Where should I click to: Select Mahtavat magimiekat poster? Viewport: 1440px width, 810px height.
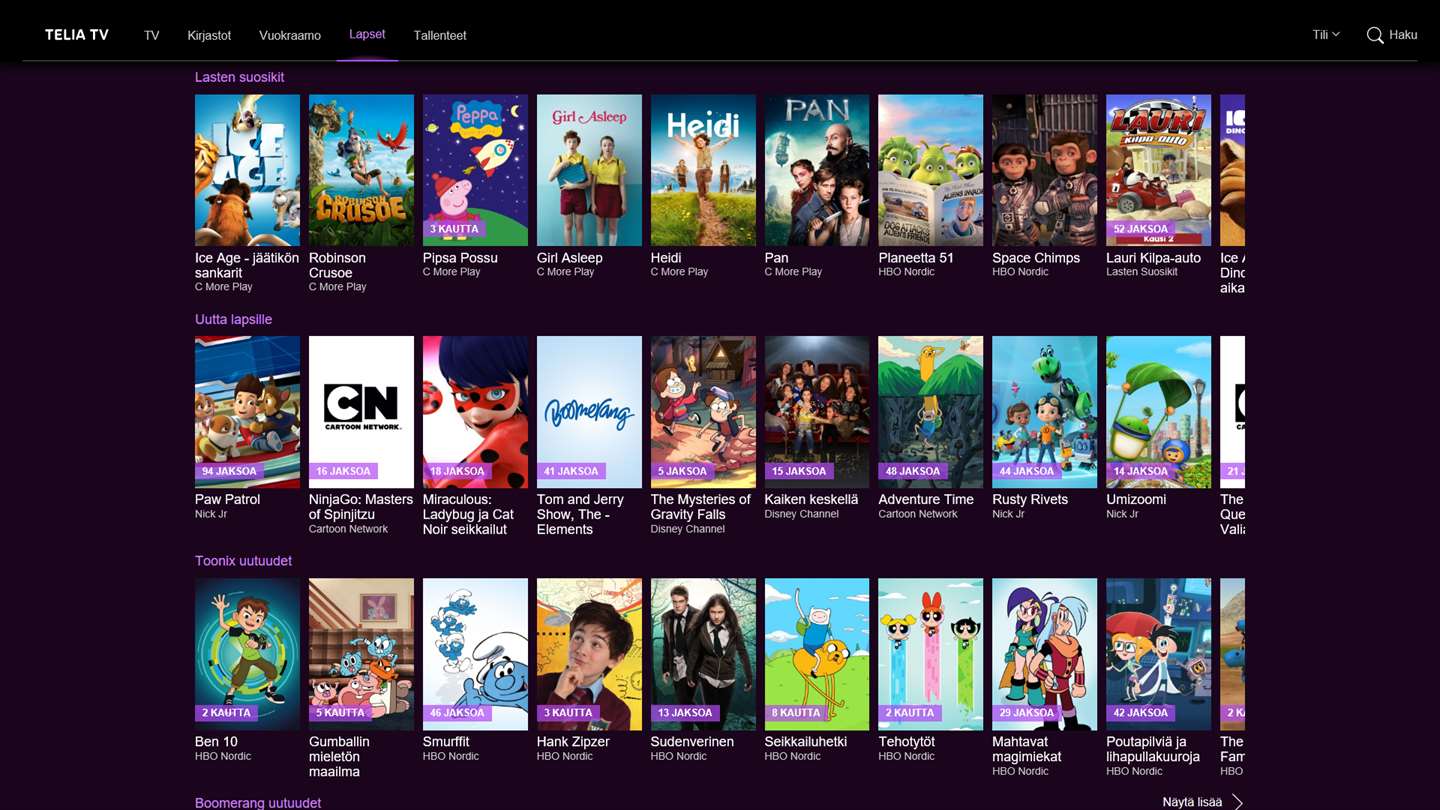click(1045, 654)
